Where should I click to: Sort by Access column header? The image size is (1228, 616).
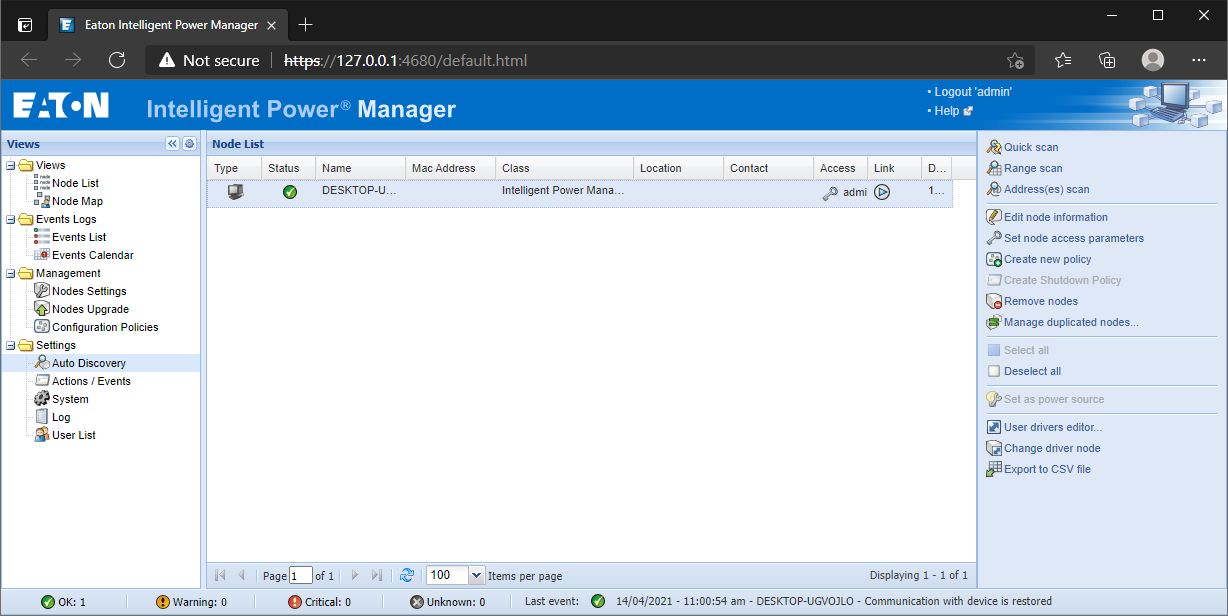tap(840, 168)
